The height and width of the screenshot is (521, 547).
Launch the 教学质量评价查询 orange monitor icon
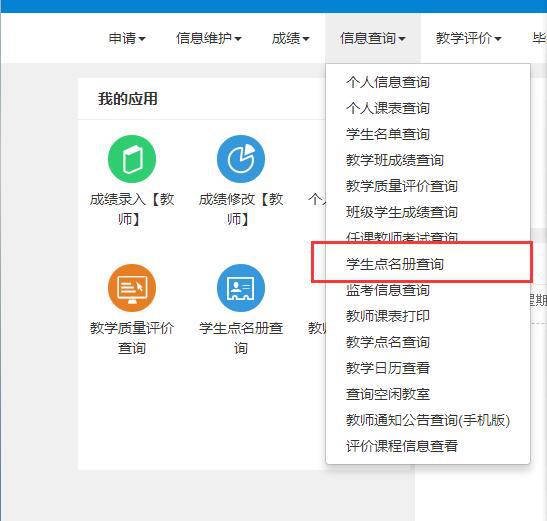tap(132, 288)
